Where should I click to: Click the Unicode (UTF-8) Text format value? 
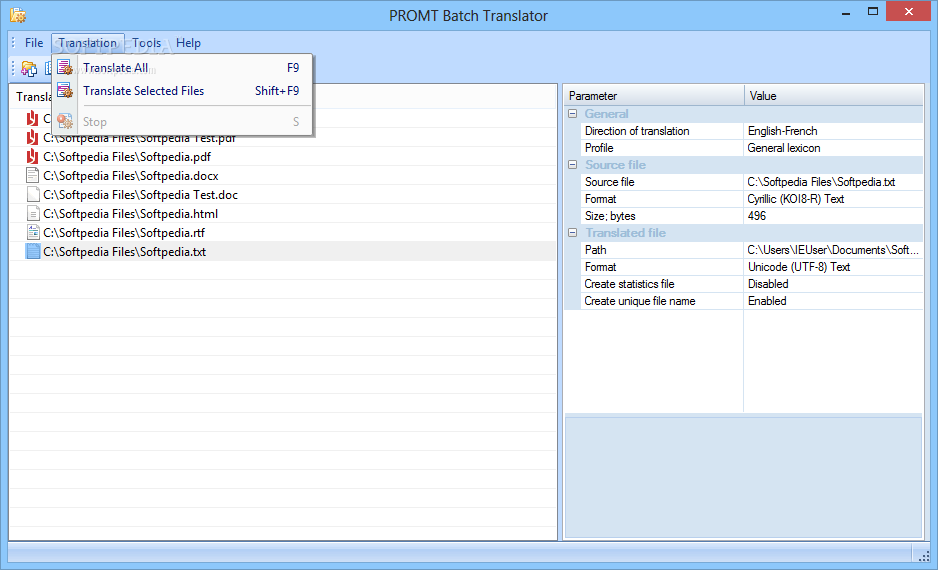799,267
